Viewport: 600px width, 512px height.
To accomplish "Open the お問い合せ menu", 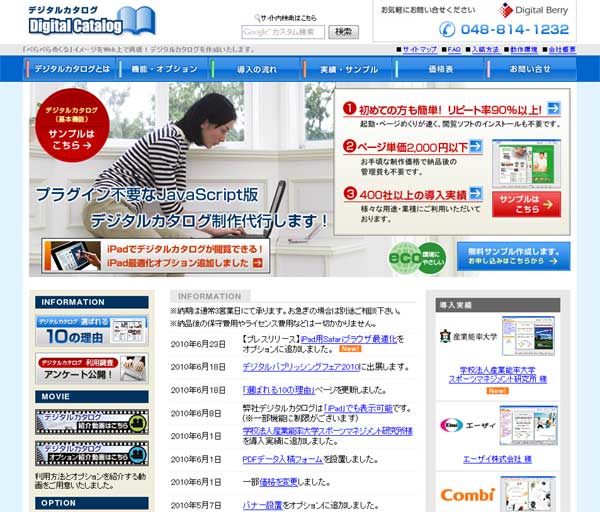I will click(x=531, y=69).
